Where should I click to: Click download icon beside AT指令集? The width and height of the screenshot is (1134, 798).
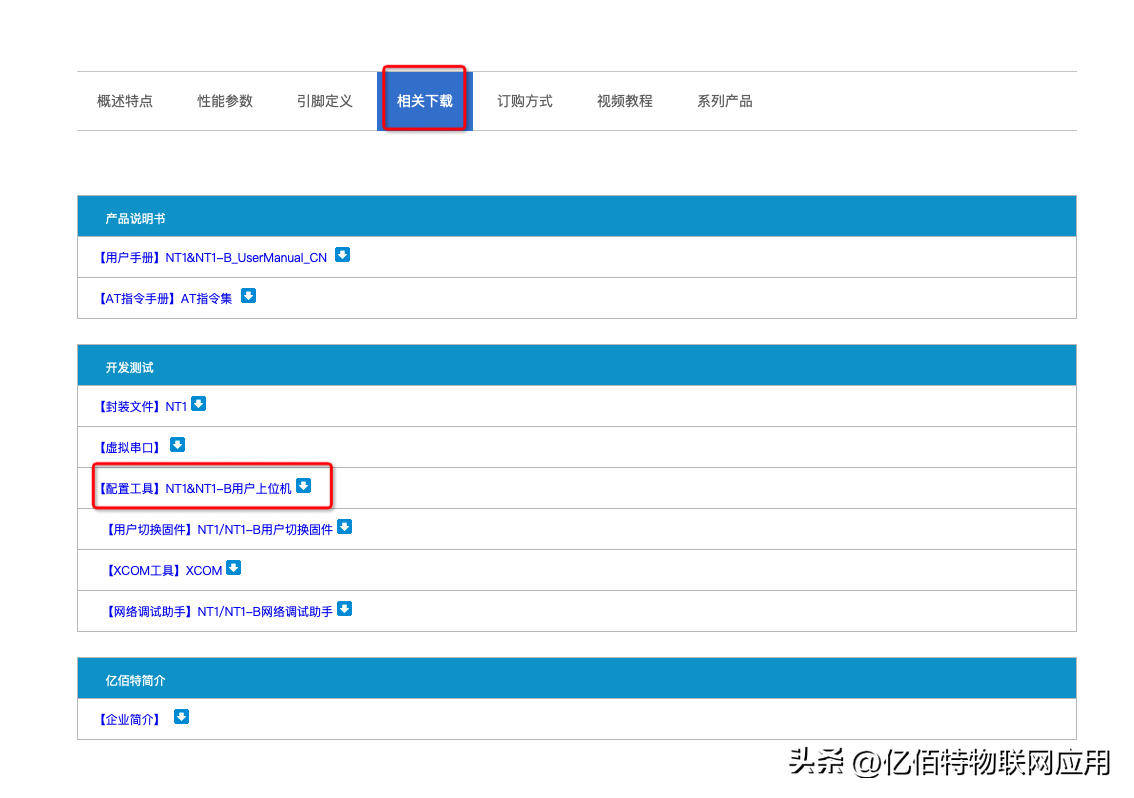[249, 296]
